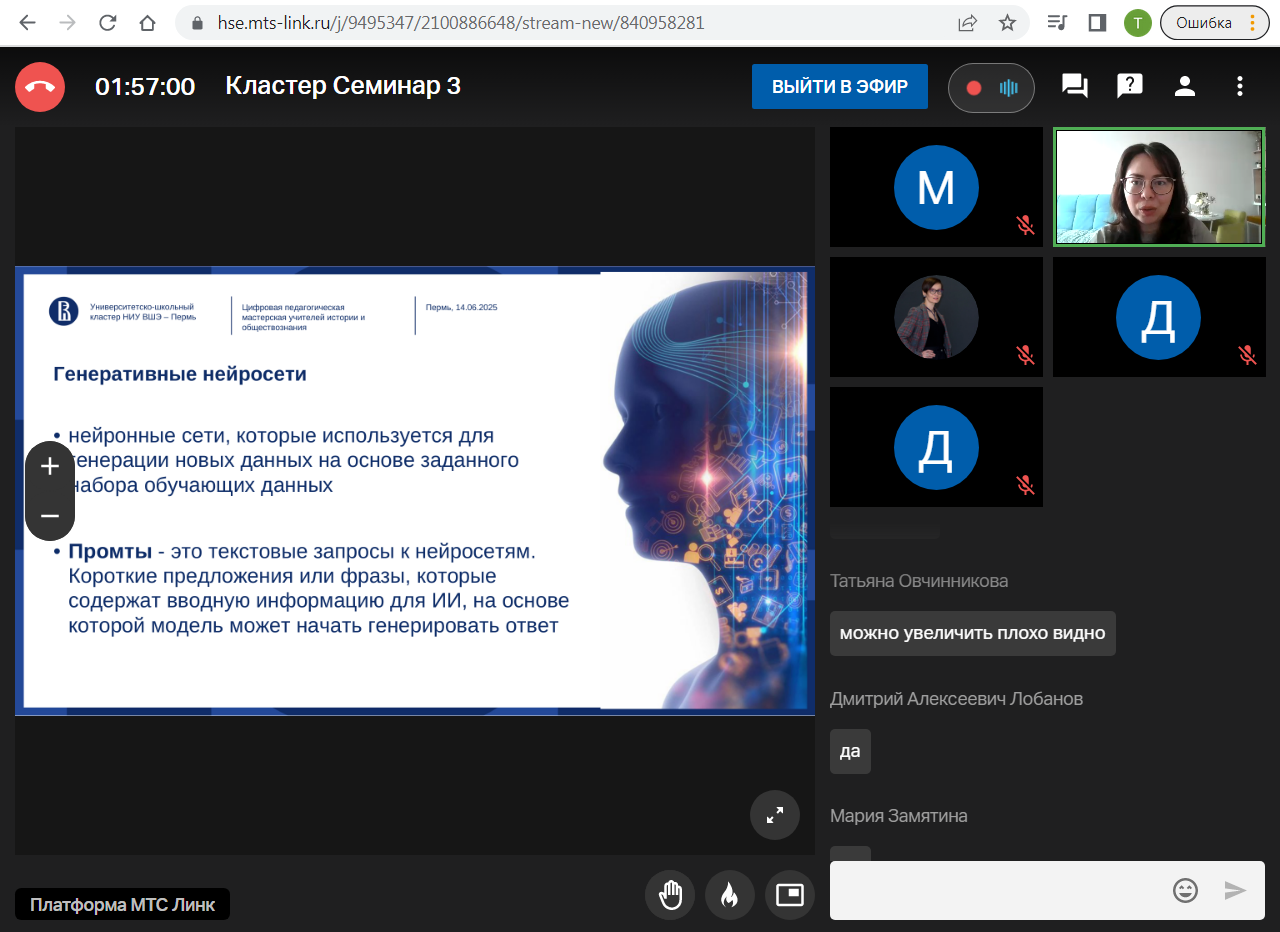Image resolution: width=1280 pixels, height=932 pixels.
Task: Bookmark this page with star icon
Action: (1007, 23)
